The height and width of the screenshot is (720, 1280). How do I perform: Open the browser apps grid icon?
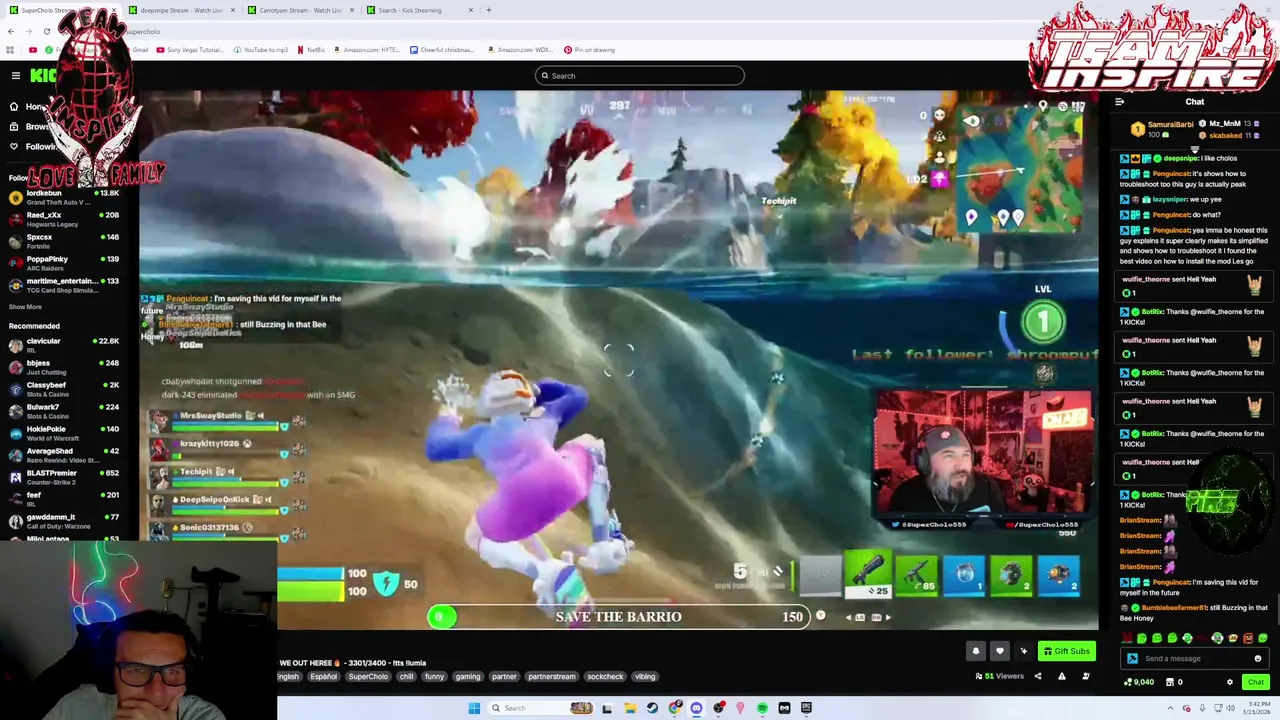(10, 50)
